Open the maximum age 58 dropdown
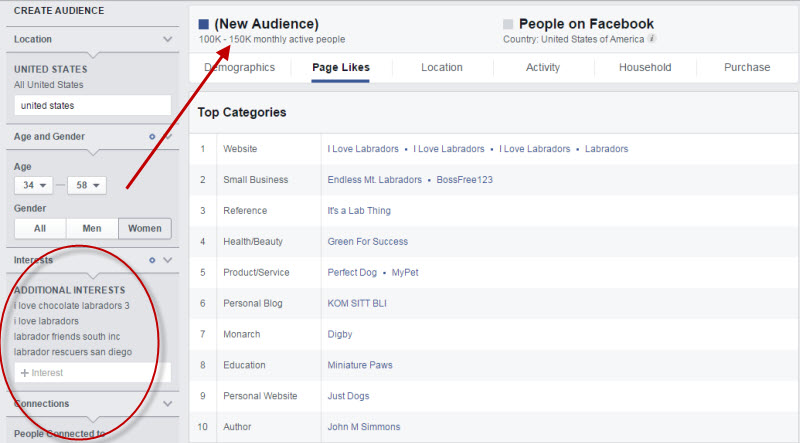 click(x=87, y=185)
